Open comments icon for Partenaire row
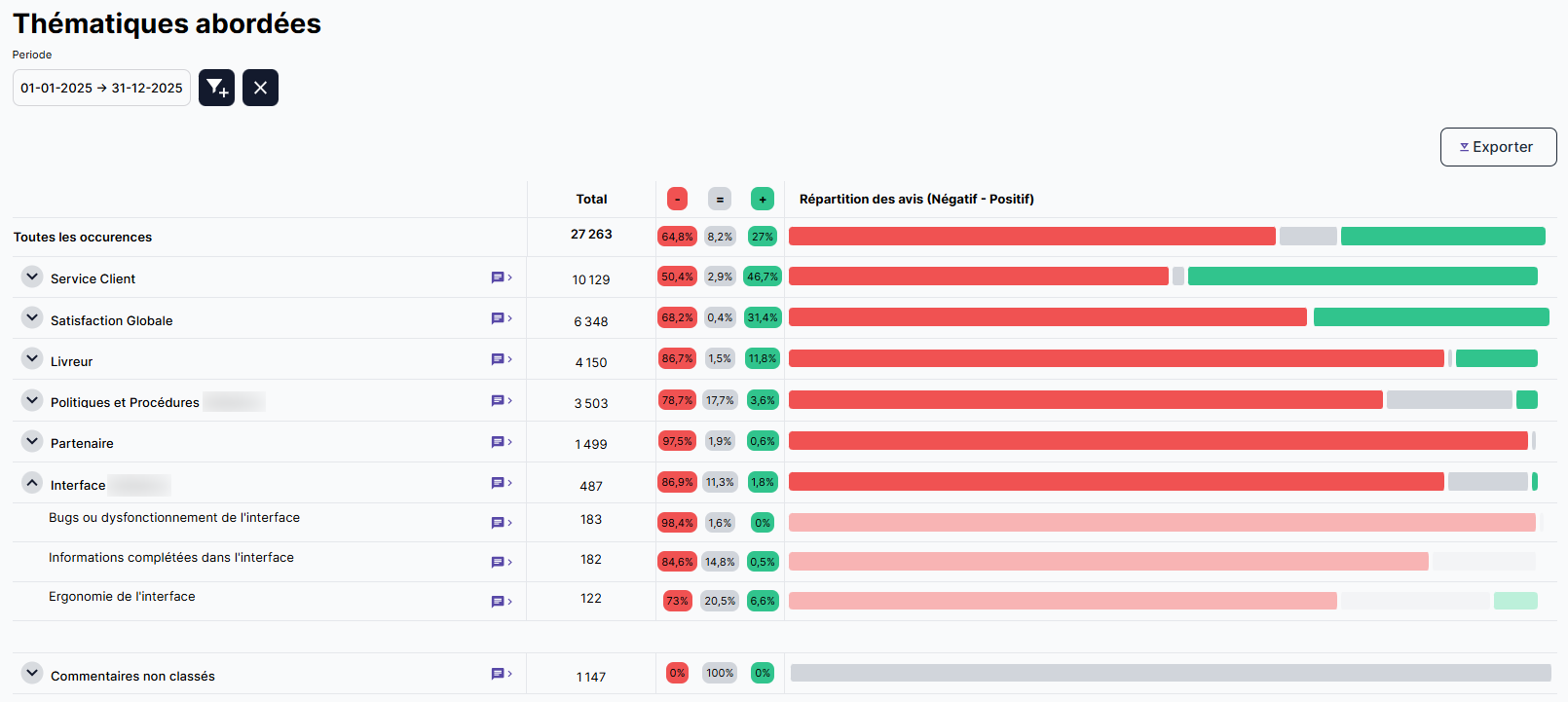1568x702 pixels. pyautogui.click(x=501, y=442)
